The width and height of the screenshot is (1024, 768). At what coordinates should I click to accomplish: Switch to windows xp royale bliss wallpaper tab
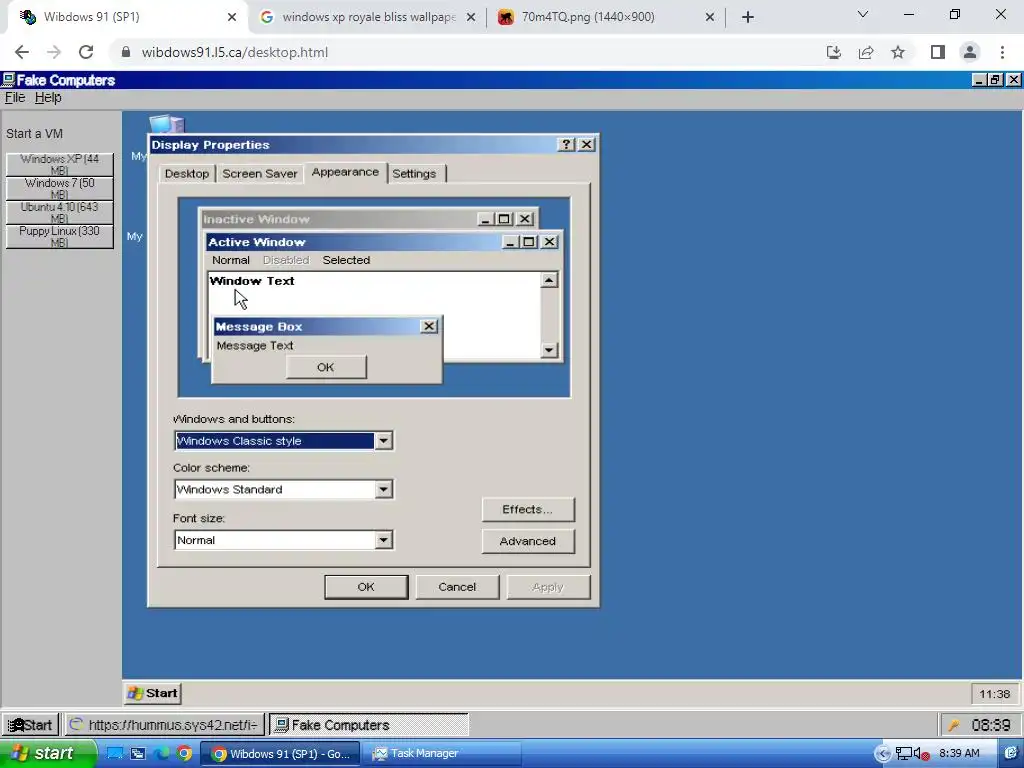click(368, 17)
